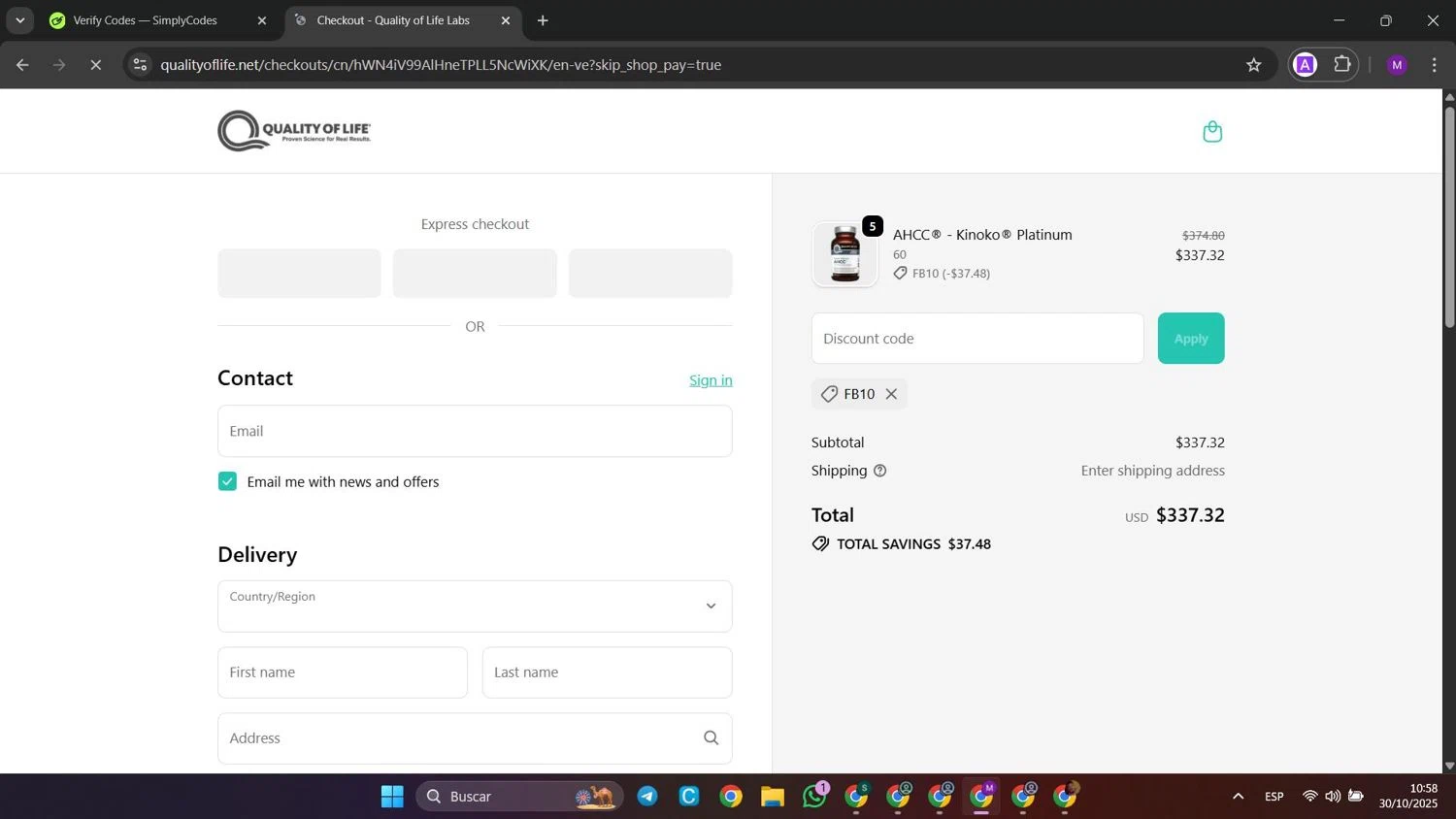Screen dimensions: 1456x819
Task: Click the Address field
Action: 475,738
